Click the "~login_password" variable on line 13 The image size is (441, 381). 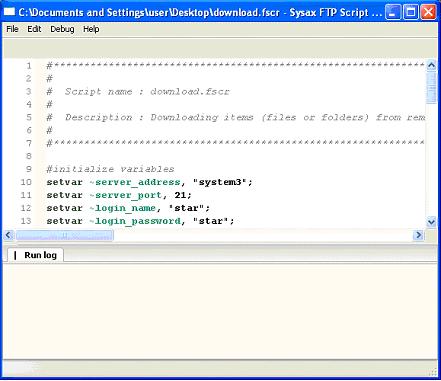(135, 221)
